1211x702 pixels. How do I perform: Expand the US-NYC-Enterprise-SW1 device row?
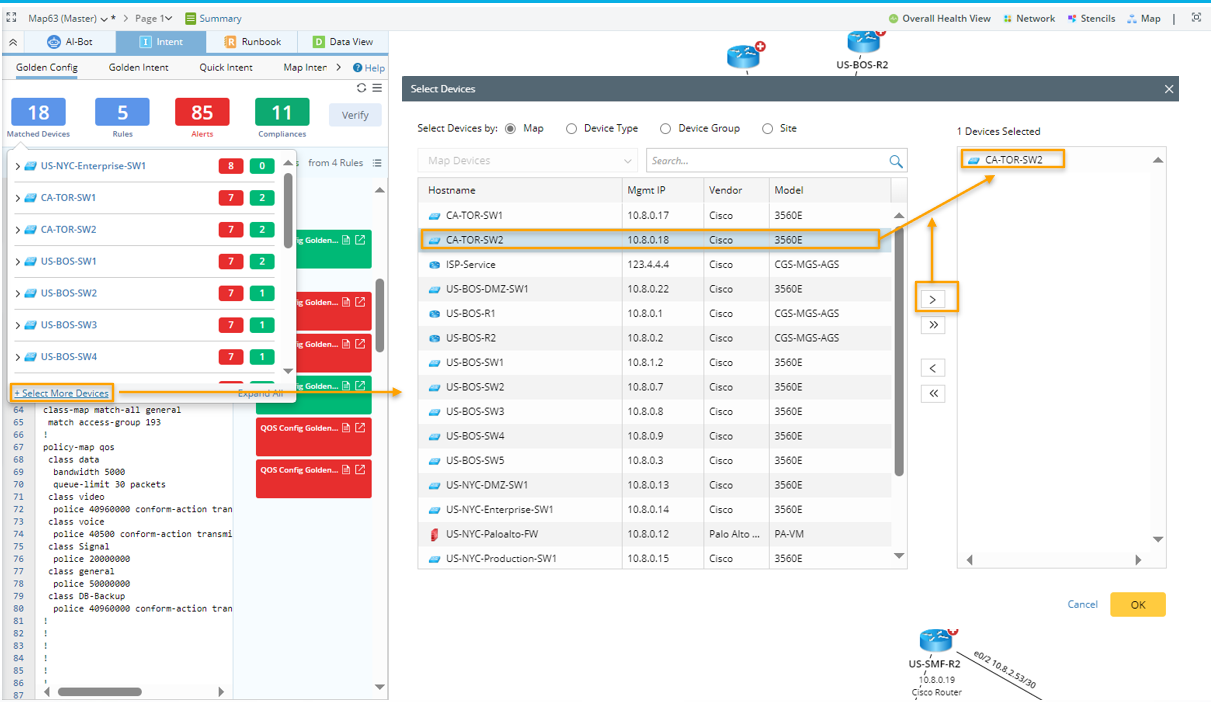point(18,166)
